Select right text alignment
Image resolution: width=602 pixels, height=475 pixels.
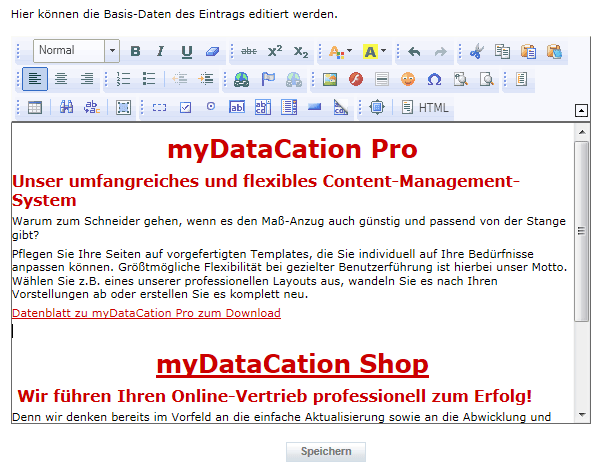pyautogui.click(x=87, y=79)
